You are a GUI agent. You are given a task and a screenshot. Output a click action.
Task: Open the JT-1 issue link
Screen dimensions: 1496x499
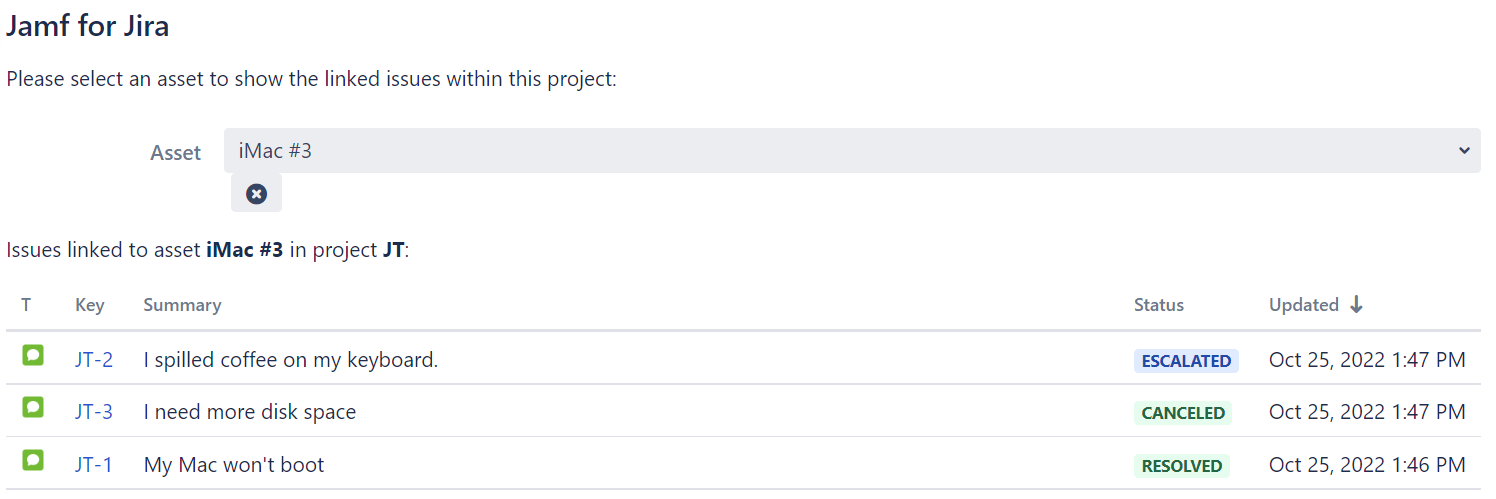pos(94,465)
